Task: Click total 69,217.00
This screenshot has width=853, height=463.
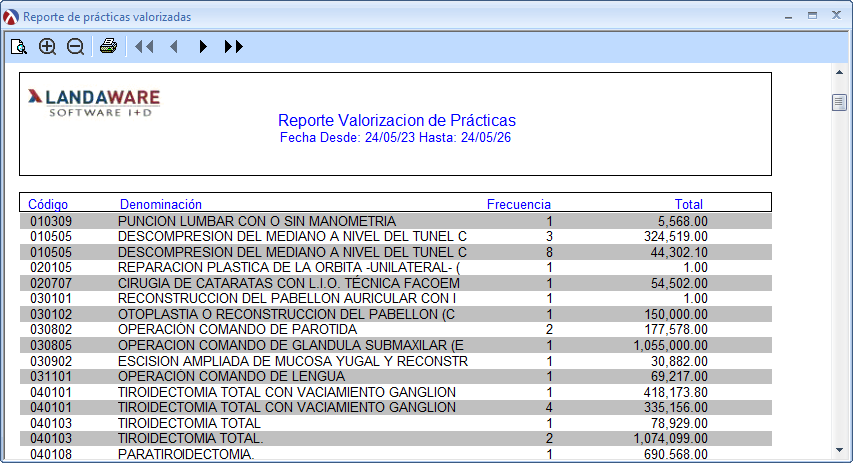Action: click(679, 376)
